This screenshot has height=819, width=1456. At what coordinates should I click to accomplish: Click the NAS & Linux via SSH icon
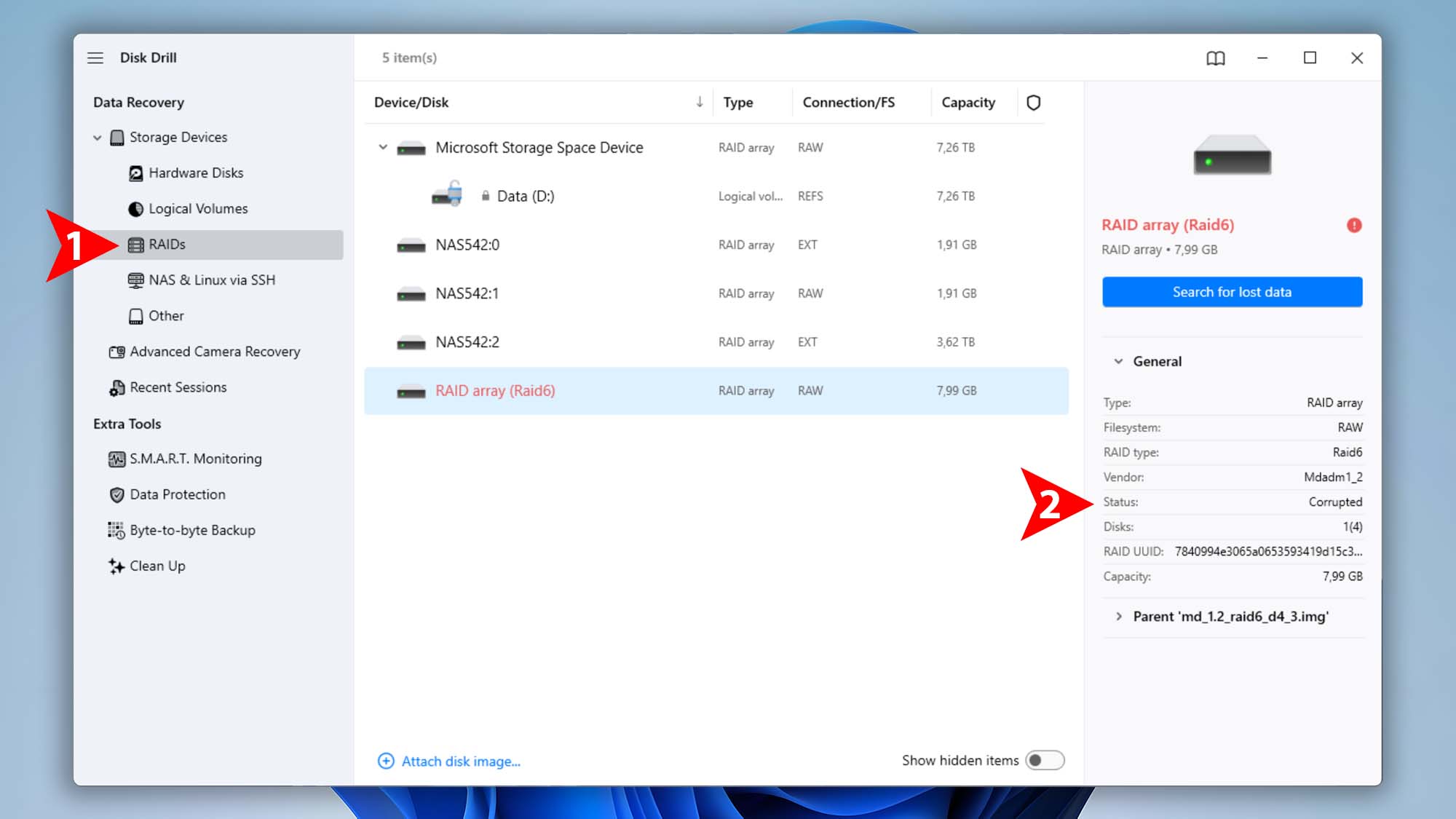coord(135,280)
